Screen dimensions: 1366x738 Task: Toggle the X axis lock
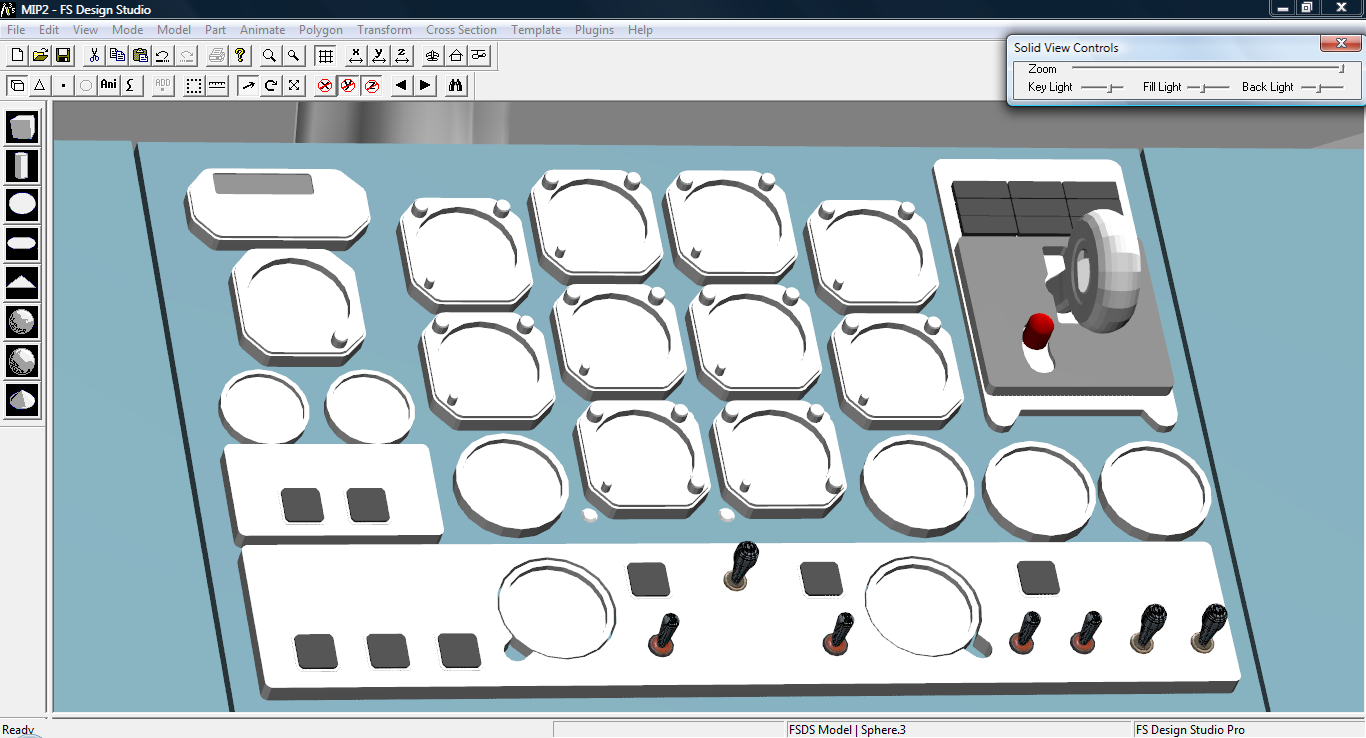[x=325, y=86]
